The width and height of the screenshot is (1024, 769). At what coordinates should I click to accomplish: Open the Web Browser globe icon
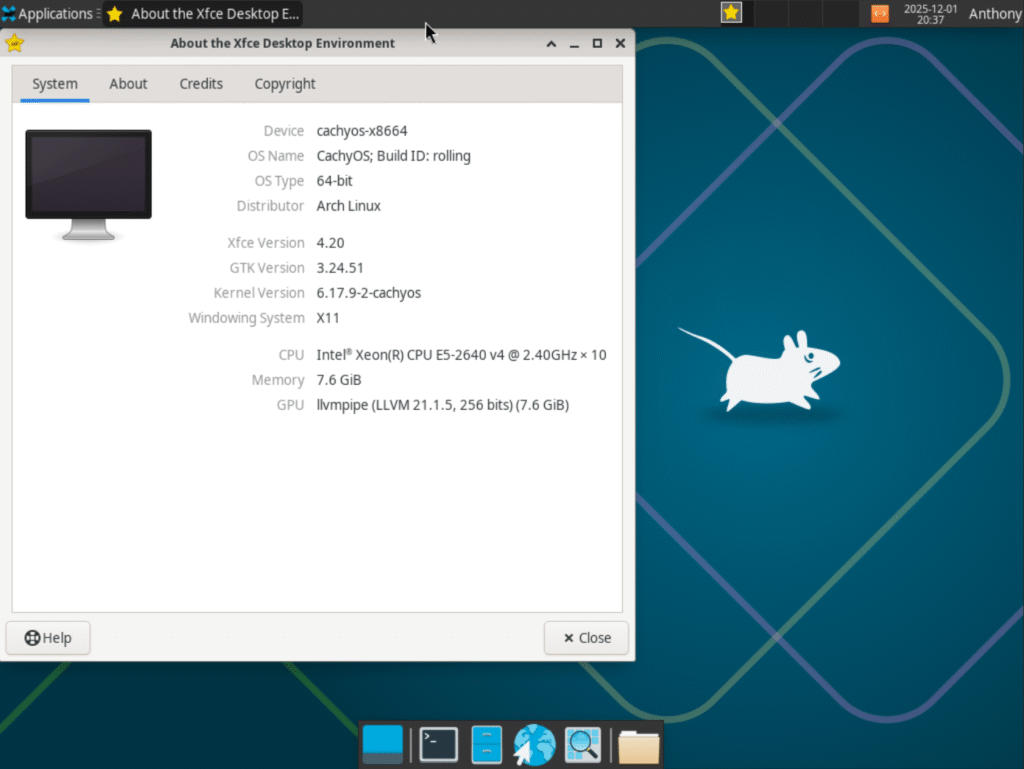pyautogui.click(x=534, y=745)
